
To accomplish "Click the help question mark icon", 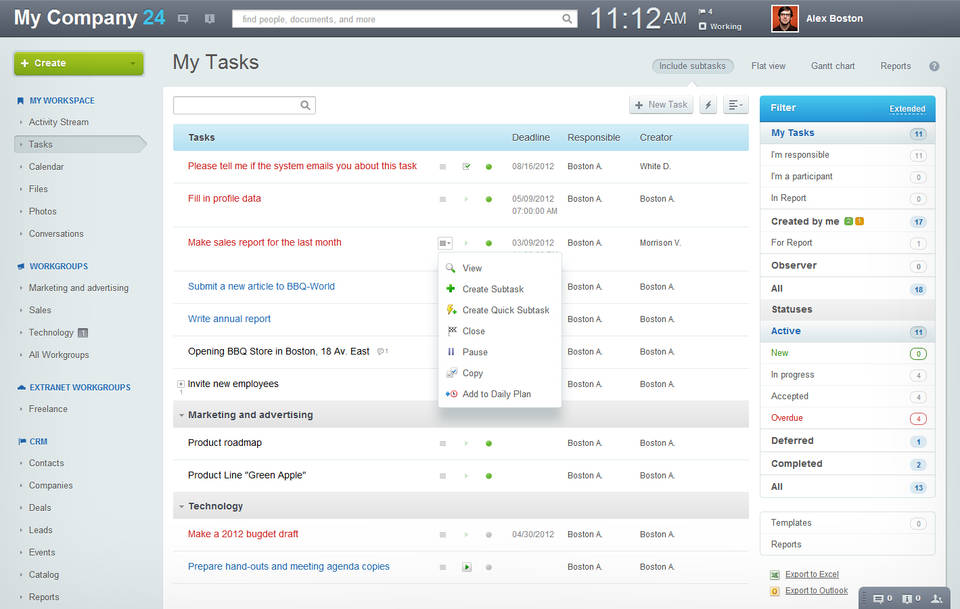I will point(934,67).
